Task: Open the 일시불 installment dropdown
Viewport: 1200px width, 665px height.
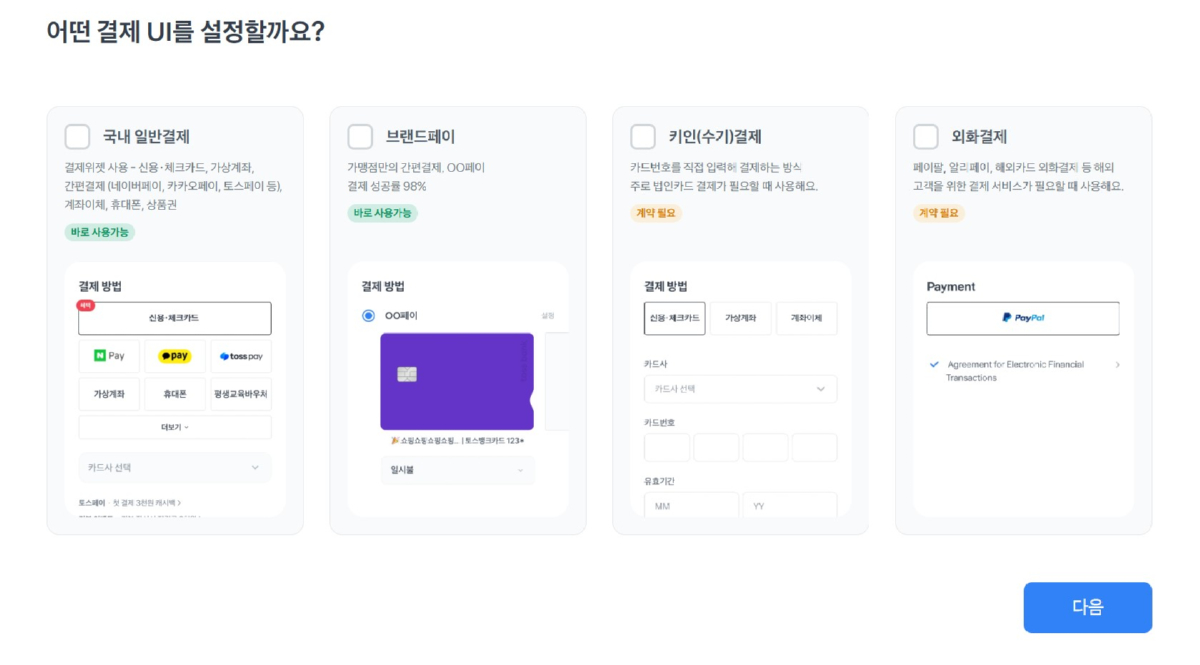Action: point(458,470)
